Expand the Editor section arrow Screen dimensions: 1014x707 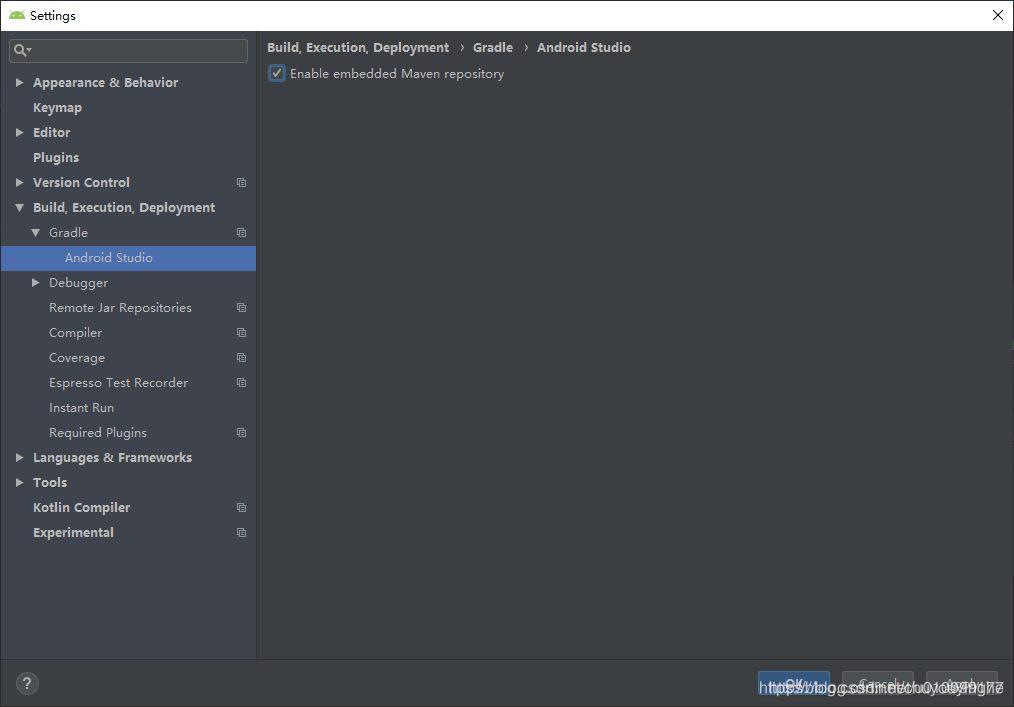[19, 132]
